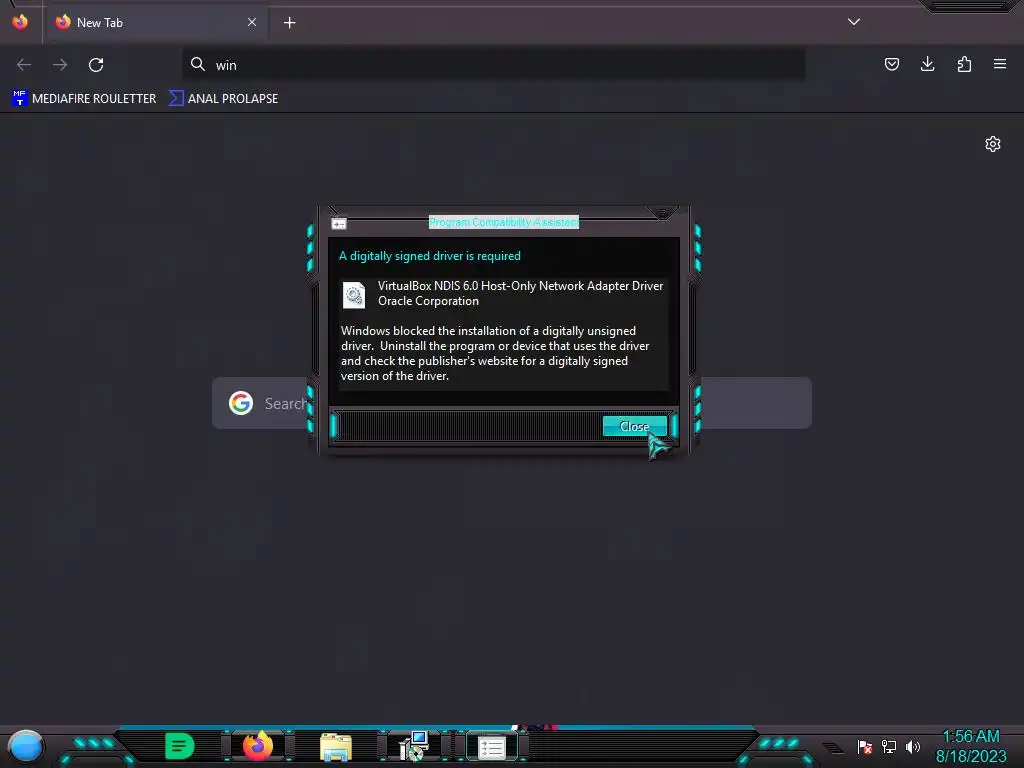Viewport: 1024px width, 768px height.
Task: Open the Program Compatibility Assistant taskbar item
Action: point(492,747)
